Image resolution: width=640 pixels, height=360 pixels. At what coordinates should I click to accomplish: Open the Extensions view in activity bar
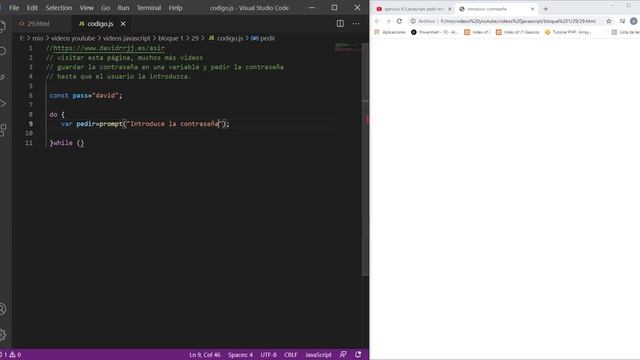pos(2,130)
